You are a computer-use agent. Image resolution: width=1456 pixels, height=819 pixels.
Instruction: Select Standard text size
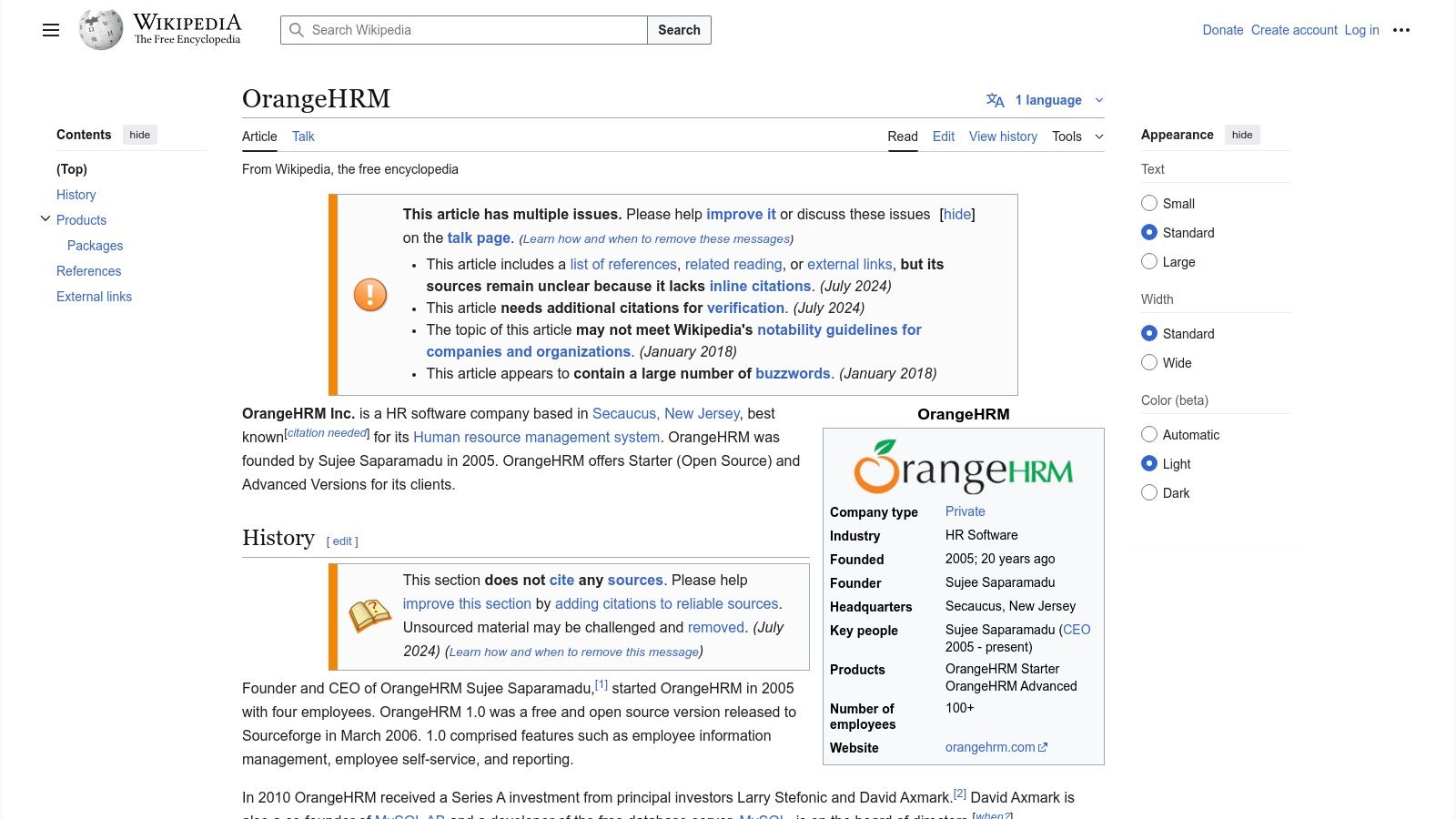pyautogui.click(x=1149, y=232)
